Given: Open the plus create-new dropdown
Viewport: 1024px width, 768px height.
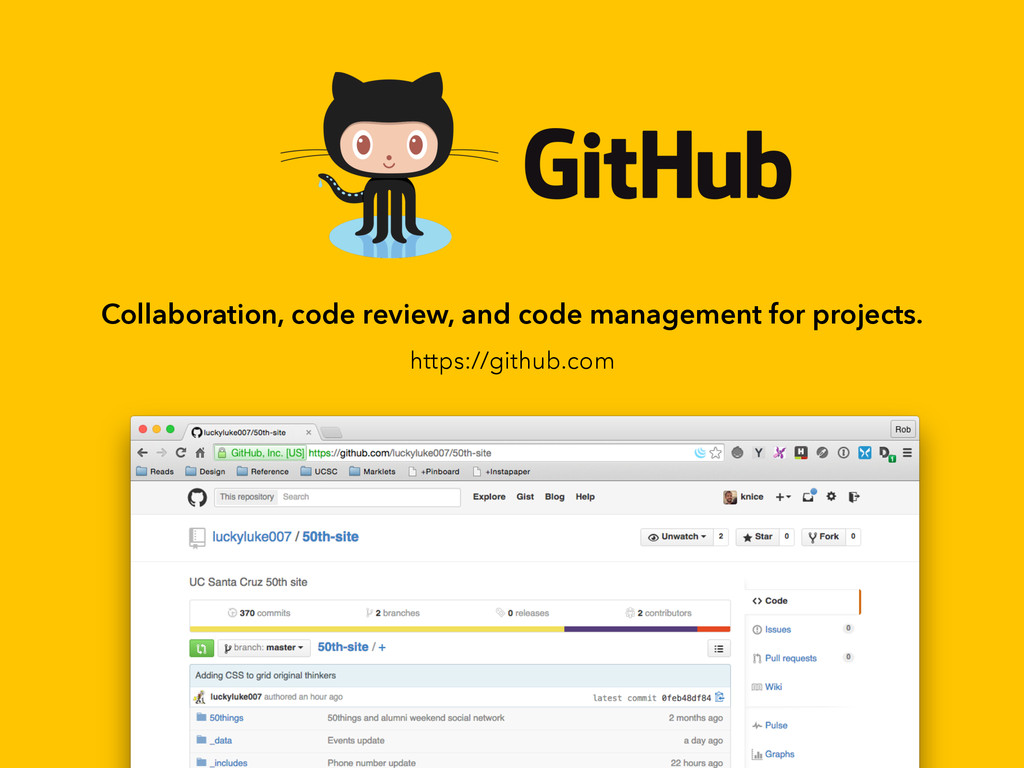Looking at the screenshot, I should (x=782, y=497).
